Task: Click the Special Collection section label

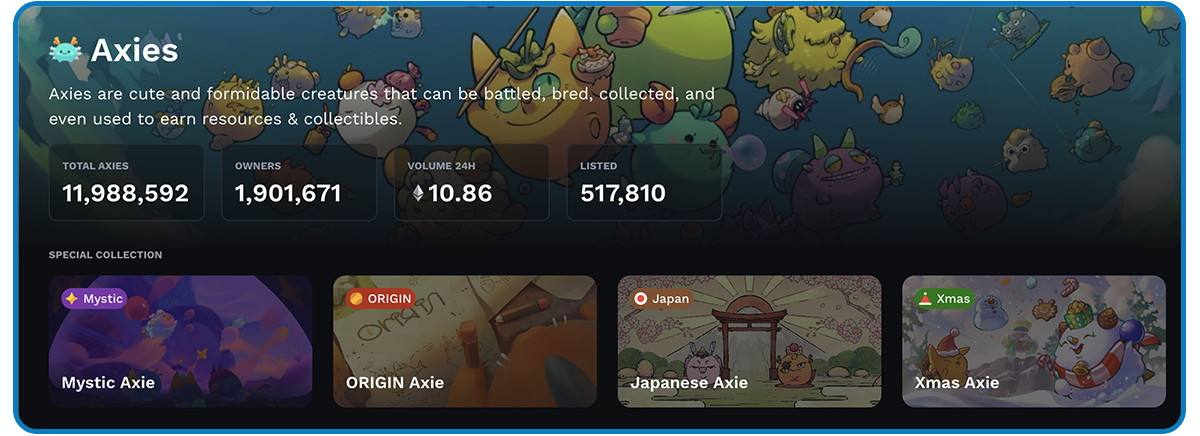Action: point(105,255)
